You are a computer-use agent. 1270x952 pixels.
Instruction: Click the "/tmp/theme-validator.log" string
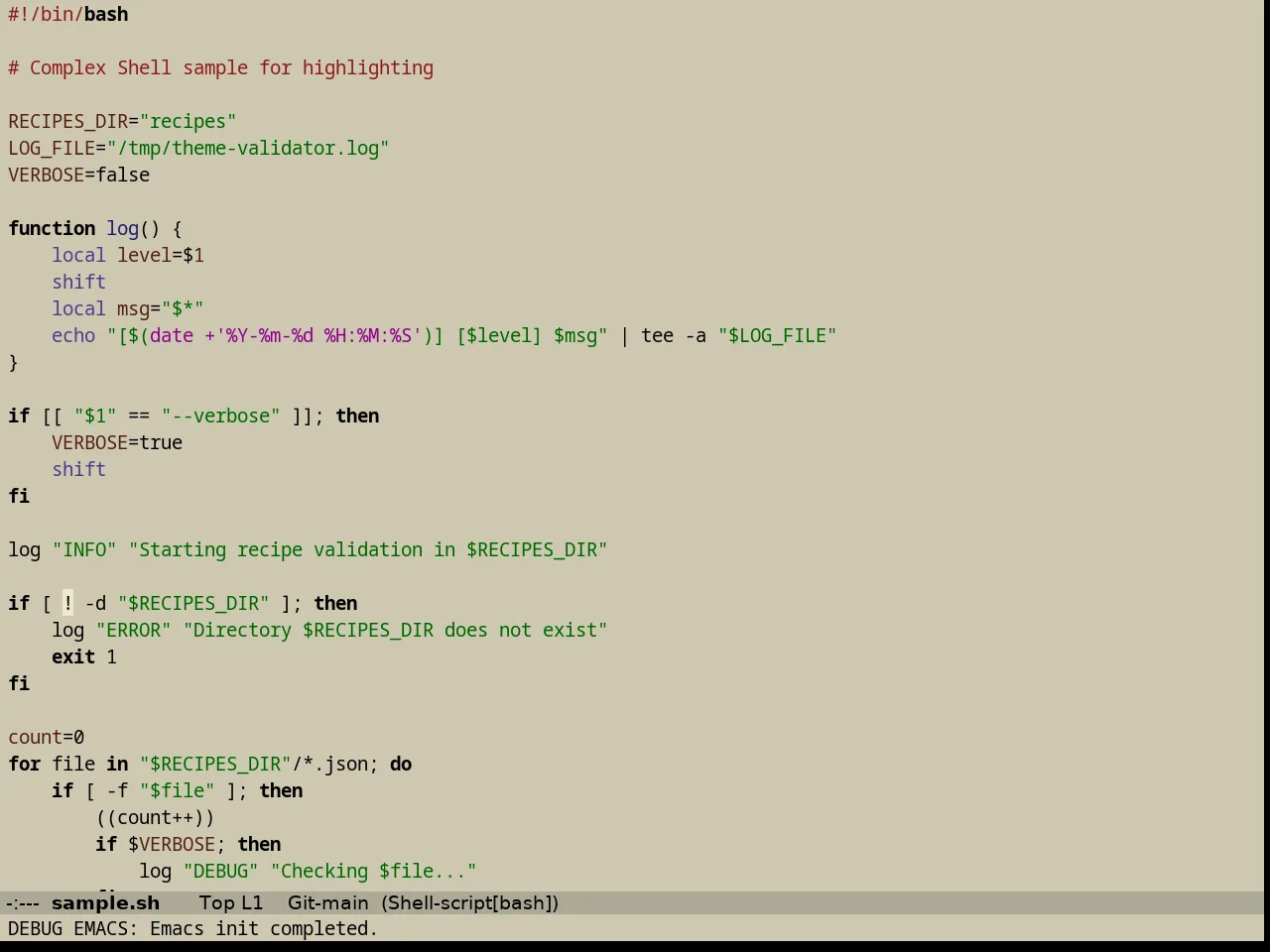tap(248, 148)
